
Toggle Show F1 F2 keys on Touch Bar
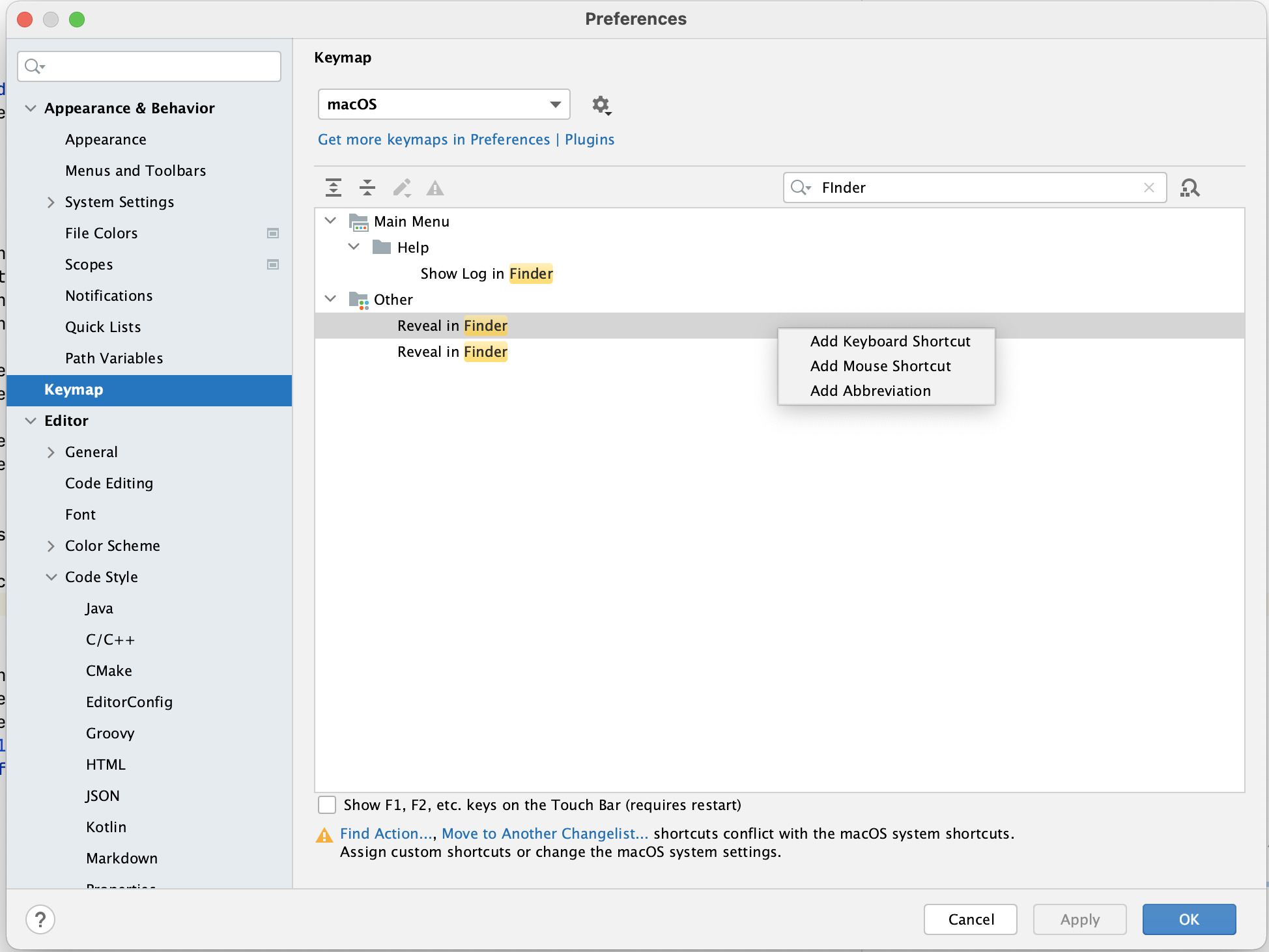click(328, 805)
